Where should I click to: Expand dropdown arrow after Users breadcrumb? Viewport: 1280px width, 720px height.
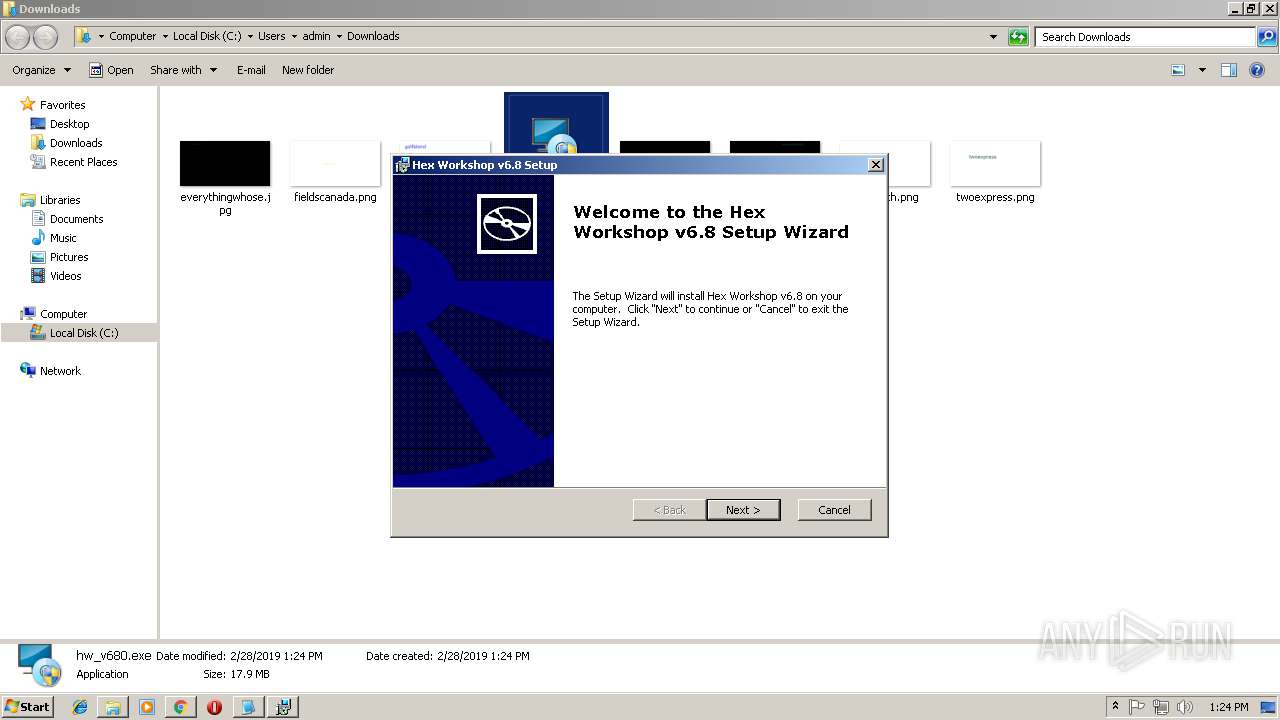[x=294, y=36]
